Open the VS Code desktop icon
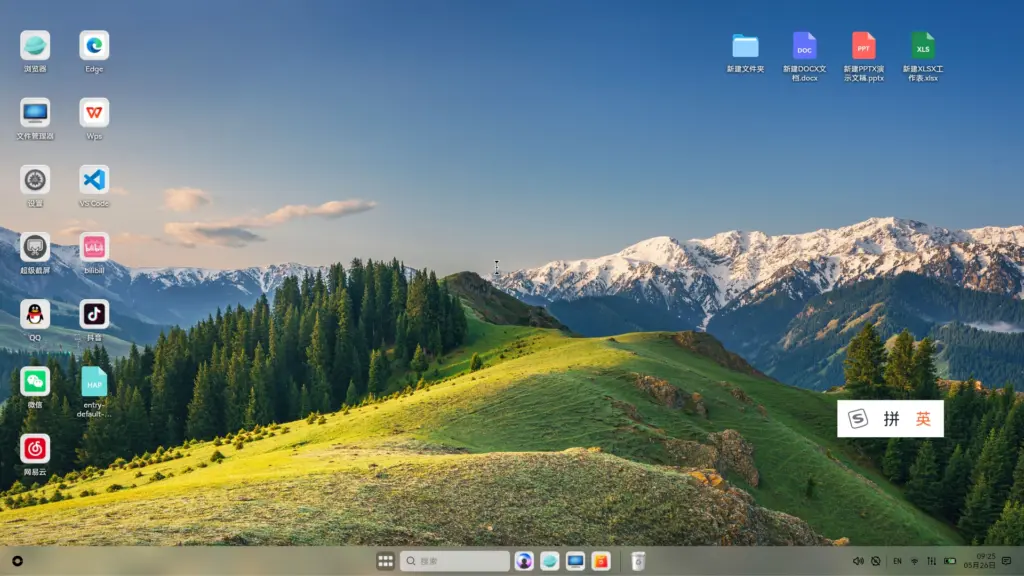Image resolution: width=1024 pixels, height=576 pixels. pos(94,180)
